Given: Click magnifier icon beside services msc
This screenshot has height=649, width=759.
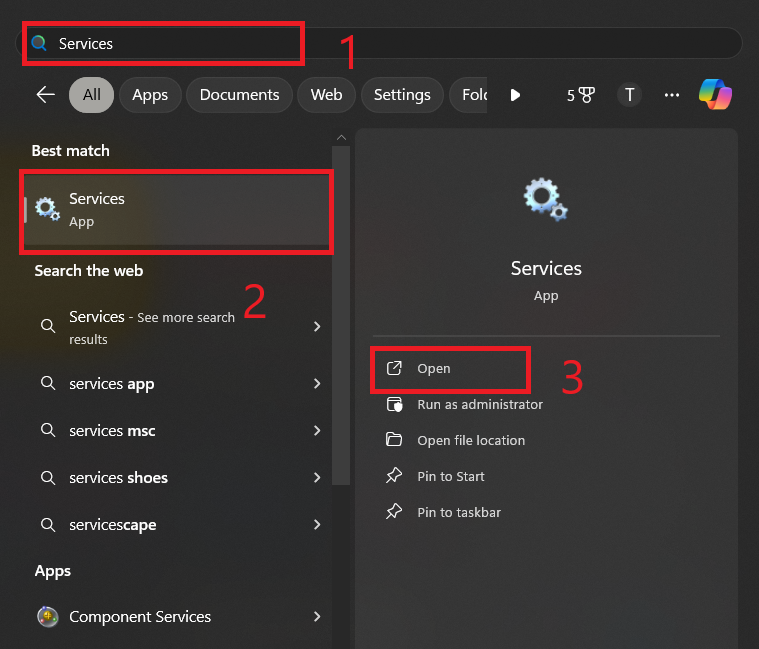Looking at the screenshot, I should (x=48, y=430).
